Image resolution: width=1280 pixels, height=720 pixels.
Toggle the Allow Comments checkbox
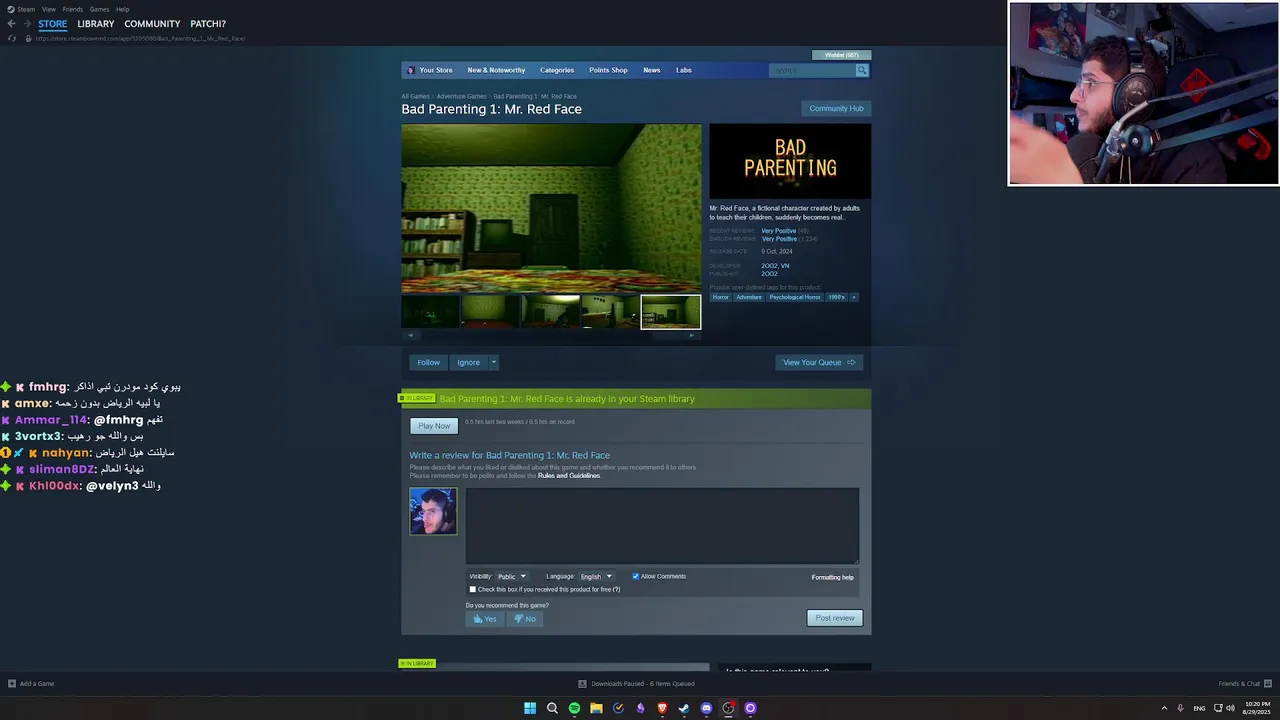pyautogui.click(x=635, y=576)
